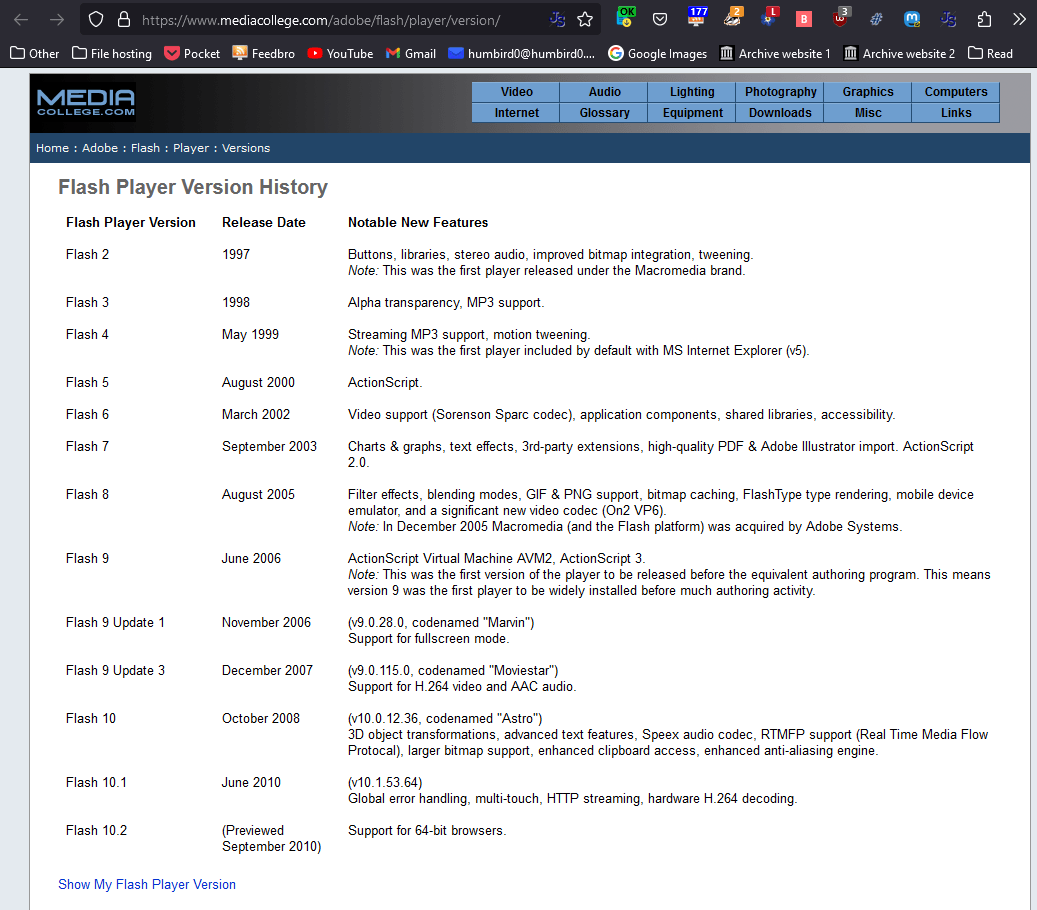The width and height of the screenshot is (1037, 910).
Task: Click the tracking protection shield icon
Action: [96, 19]
